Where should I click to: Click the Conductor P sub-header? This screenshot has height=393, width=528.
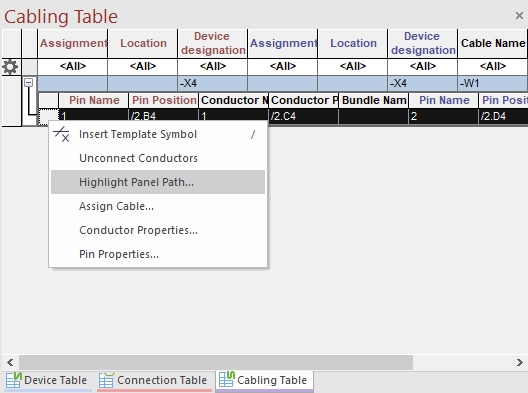tap(304, 100)
